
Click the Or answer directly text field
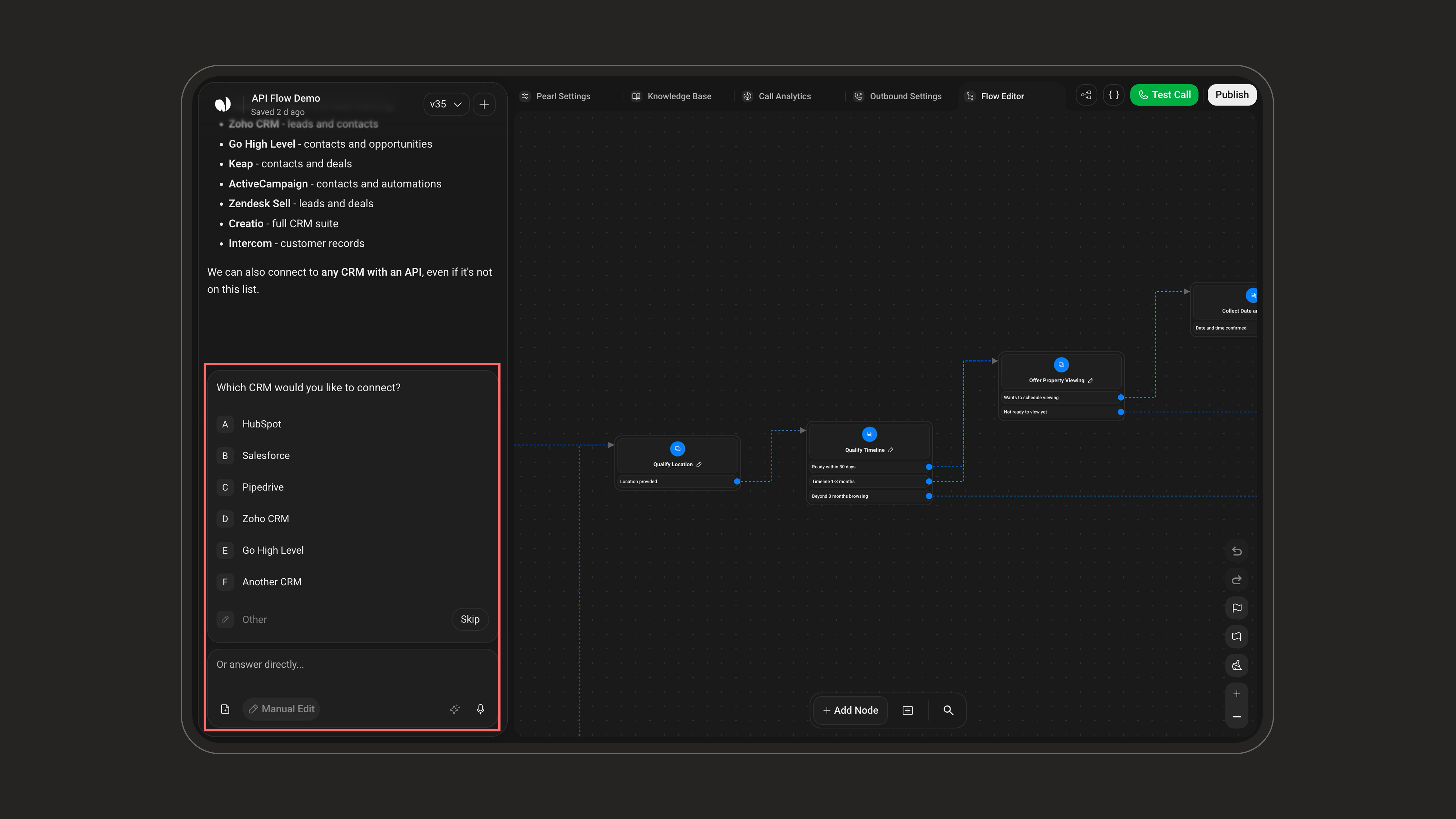(x=352, y=670)
